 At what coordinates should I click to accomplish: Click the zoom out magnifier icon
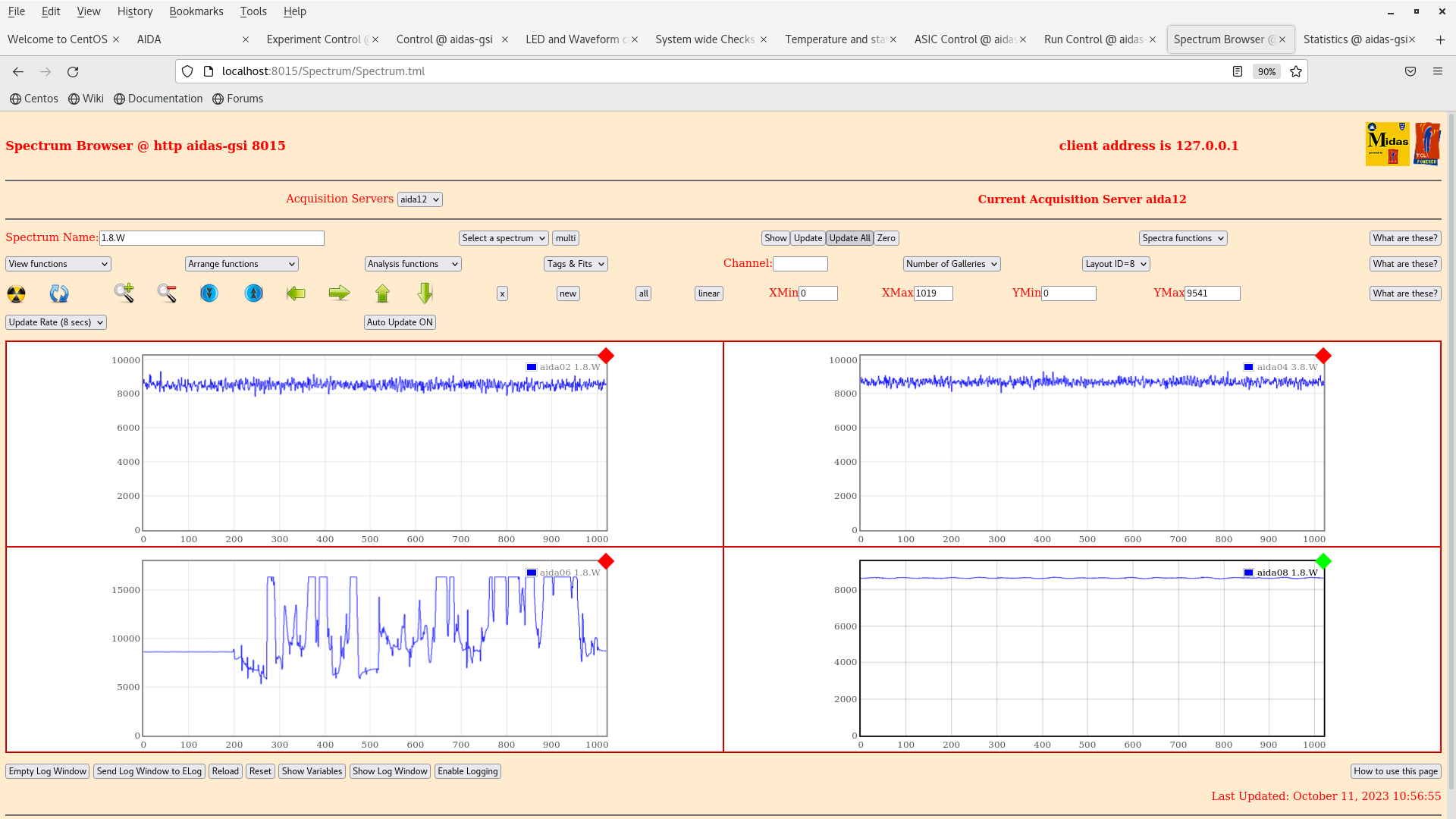pos(167,293)
